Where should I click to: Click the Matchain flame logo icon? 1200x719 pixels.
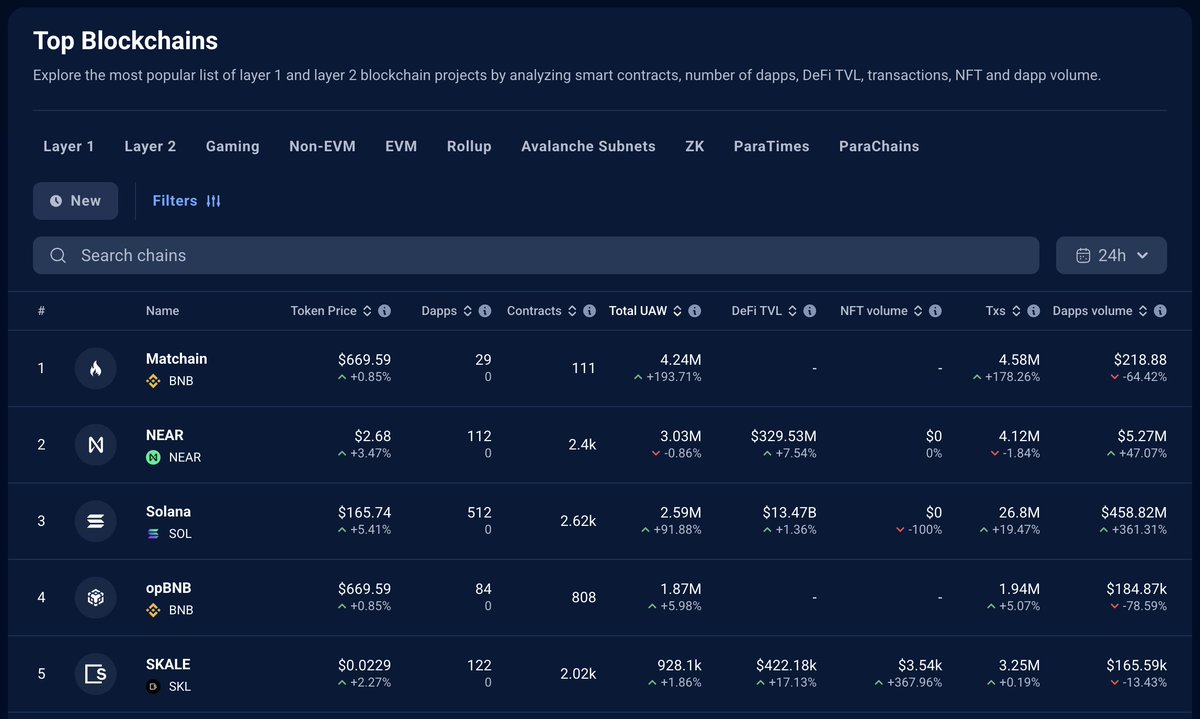click(96, 368)
